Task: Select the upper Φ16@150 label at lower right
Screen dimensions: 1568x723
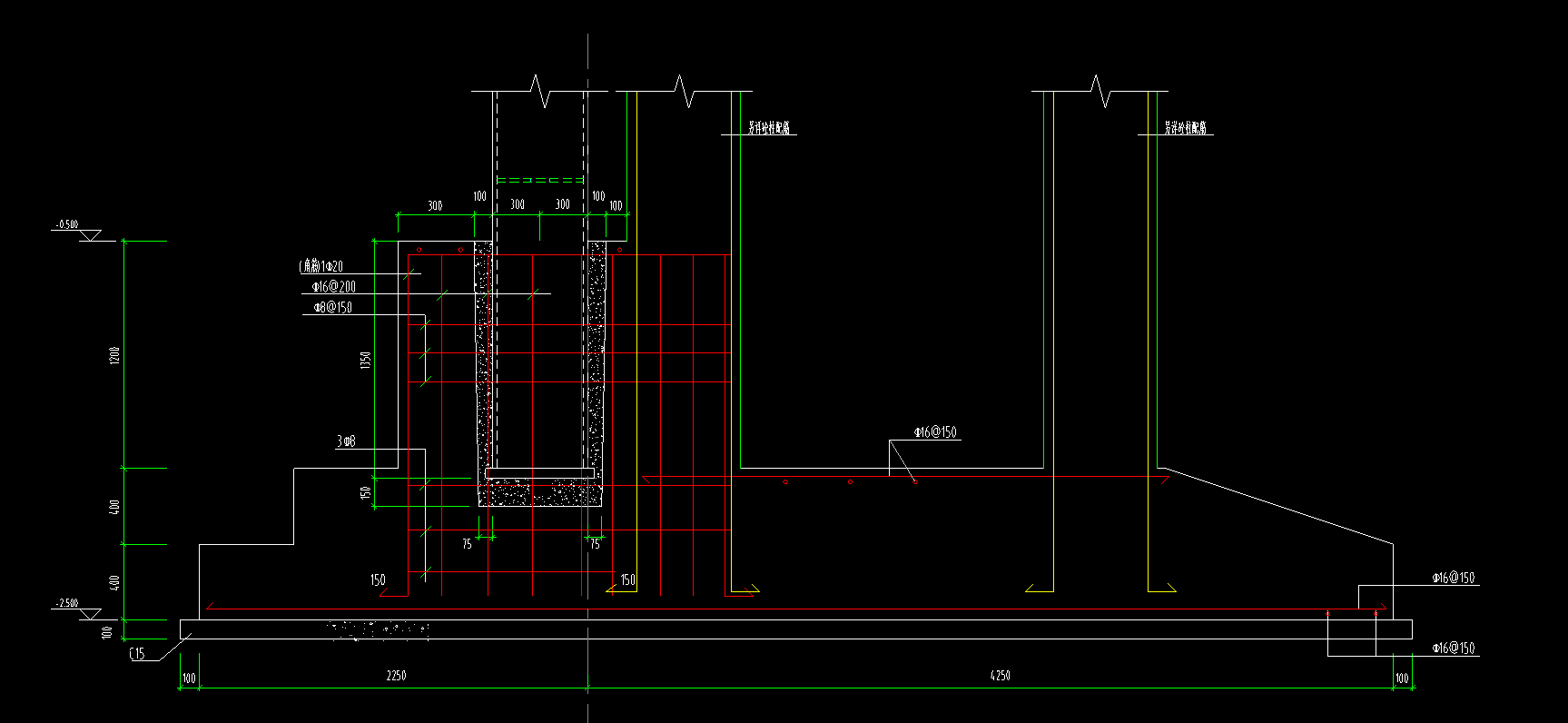Action: [1454, 578]
